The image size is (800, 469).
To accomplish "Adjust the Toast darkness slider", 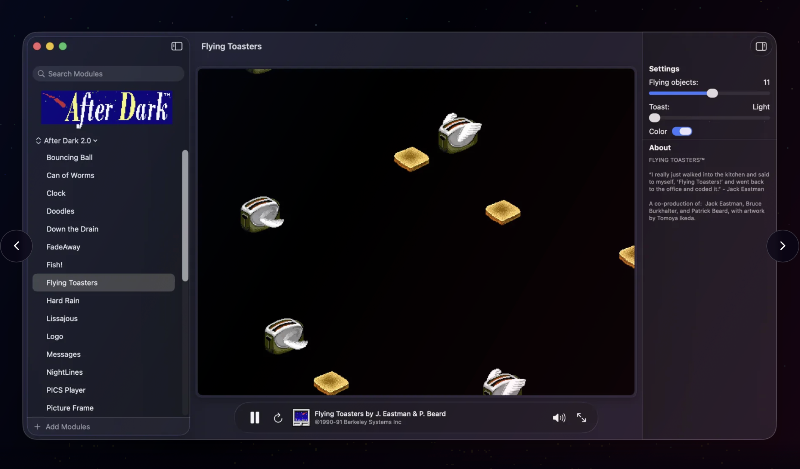I will 709,118.
